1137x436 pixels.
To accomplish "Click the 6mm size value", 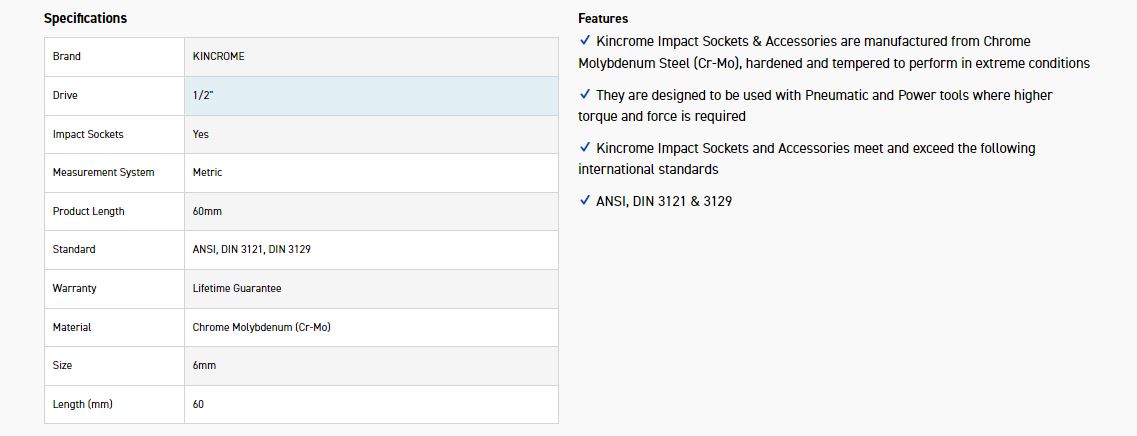I will point(204,366).
